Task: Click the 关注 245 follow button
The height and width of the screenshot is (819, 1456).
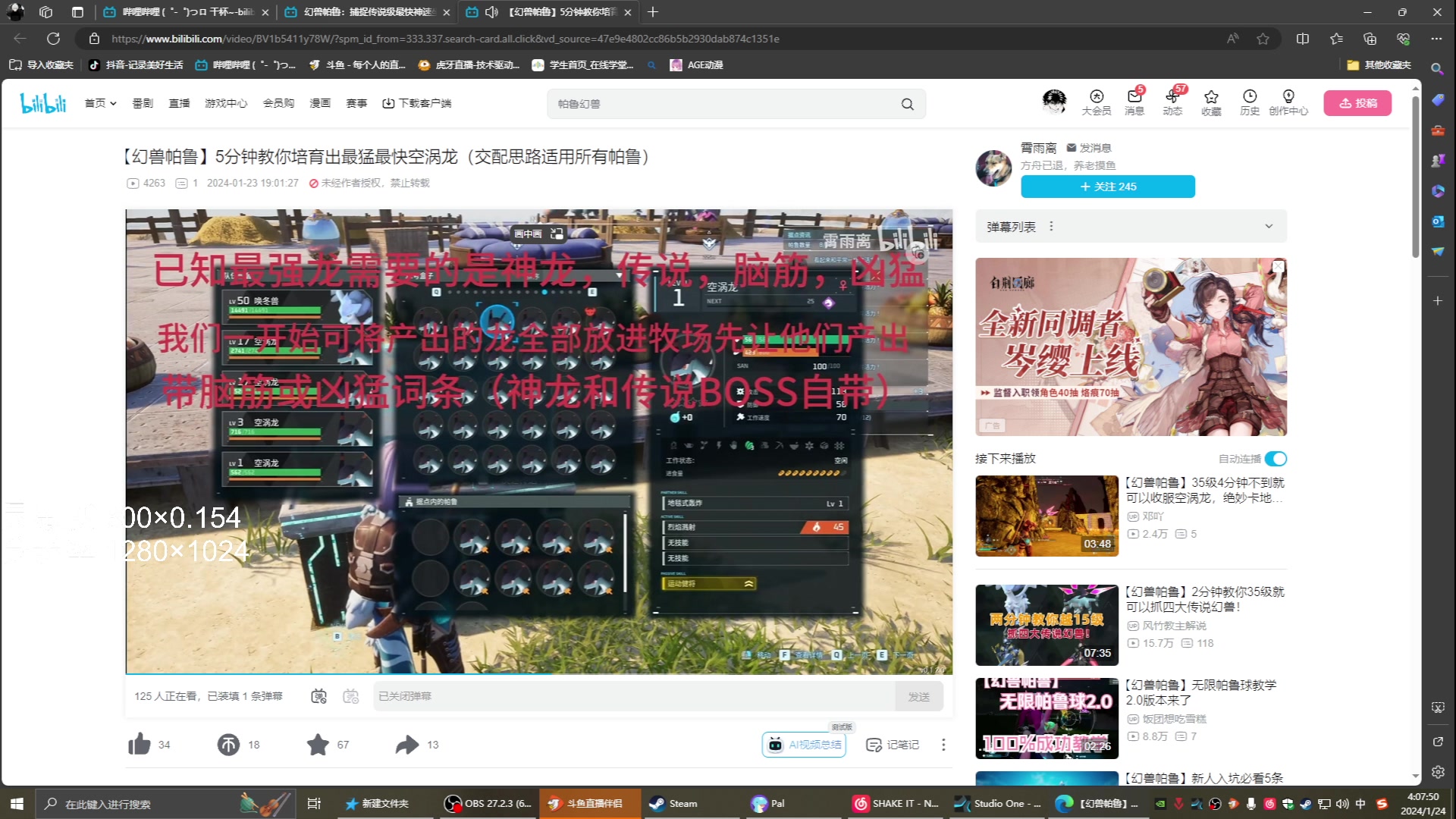Action: [x=1108, y=187]
